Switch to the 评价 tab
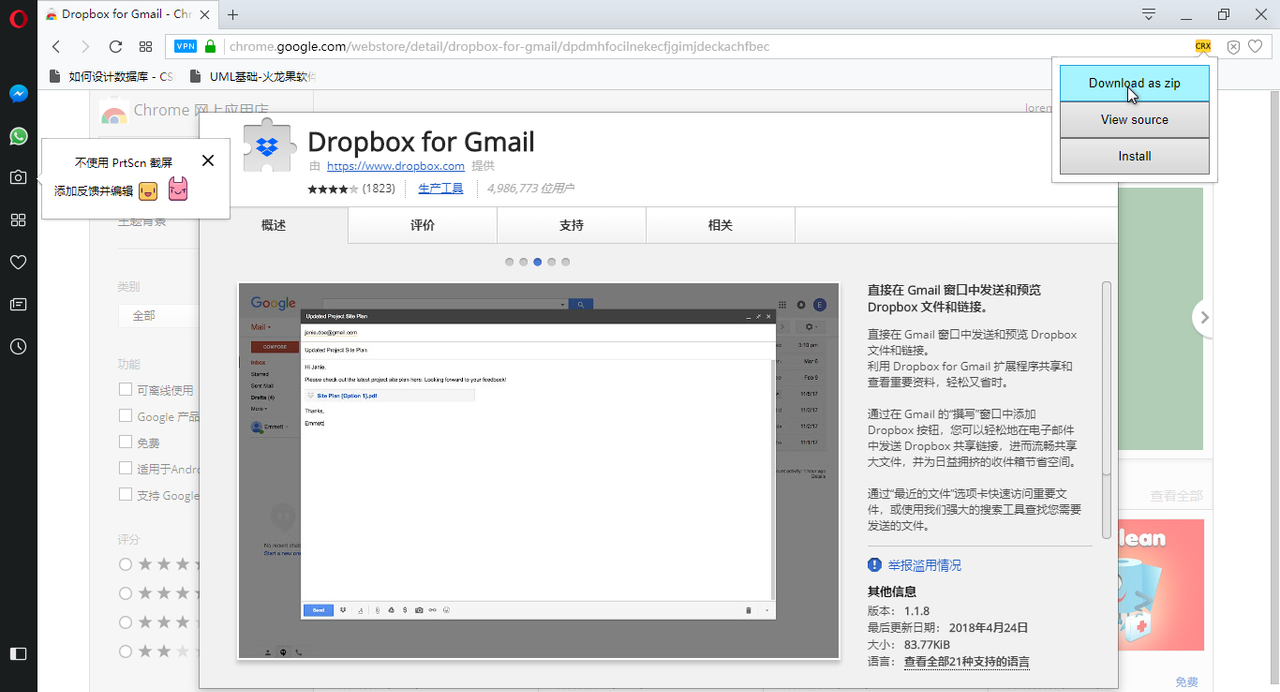 coord(423,225)
